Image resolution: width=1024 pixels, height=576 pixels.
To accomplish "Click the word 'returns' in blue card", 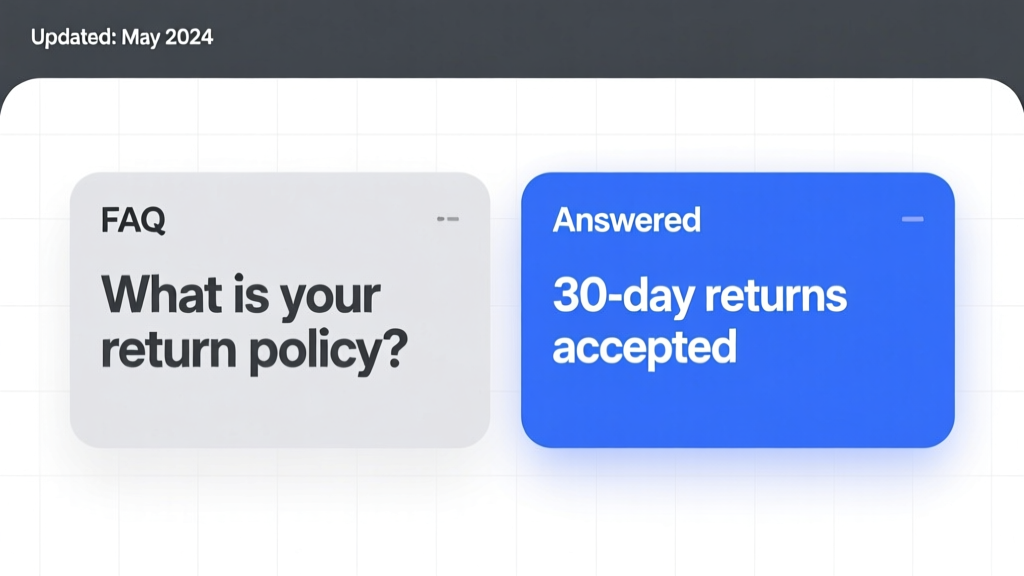I will 776,296.
